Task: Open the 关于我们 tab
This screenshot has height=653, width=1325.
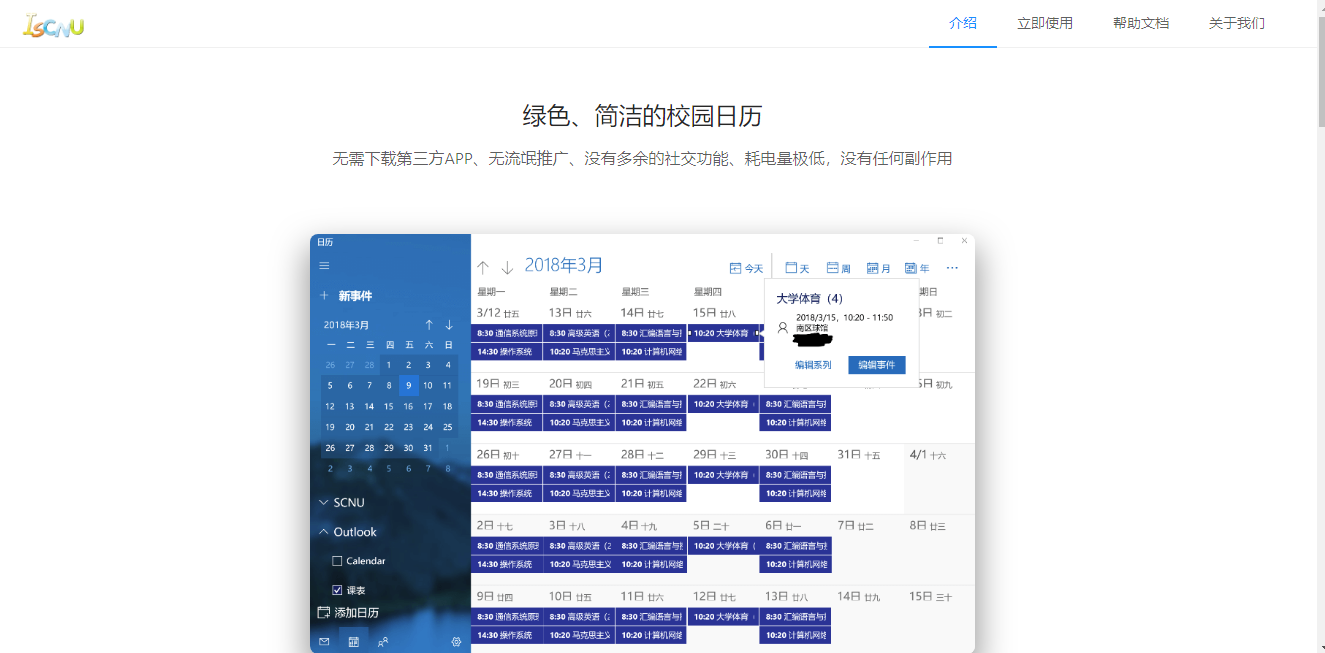Action: point(1237,23)
